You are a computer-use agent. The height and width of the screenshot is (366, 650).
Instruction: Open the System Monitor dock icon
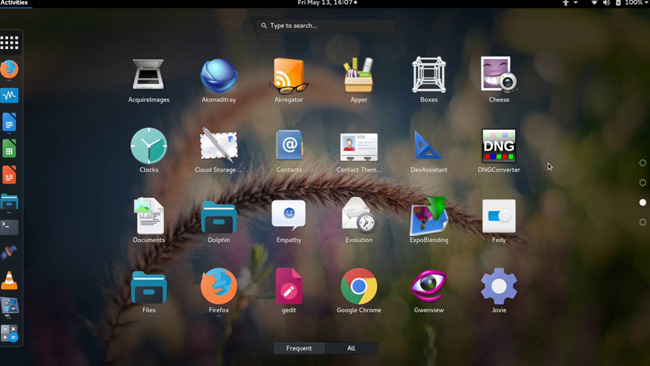pyautogui.click(x=9, y=95)
